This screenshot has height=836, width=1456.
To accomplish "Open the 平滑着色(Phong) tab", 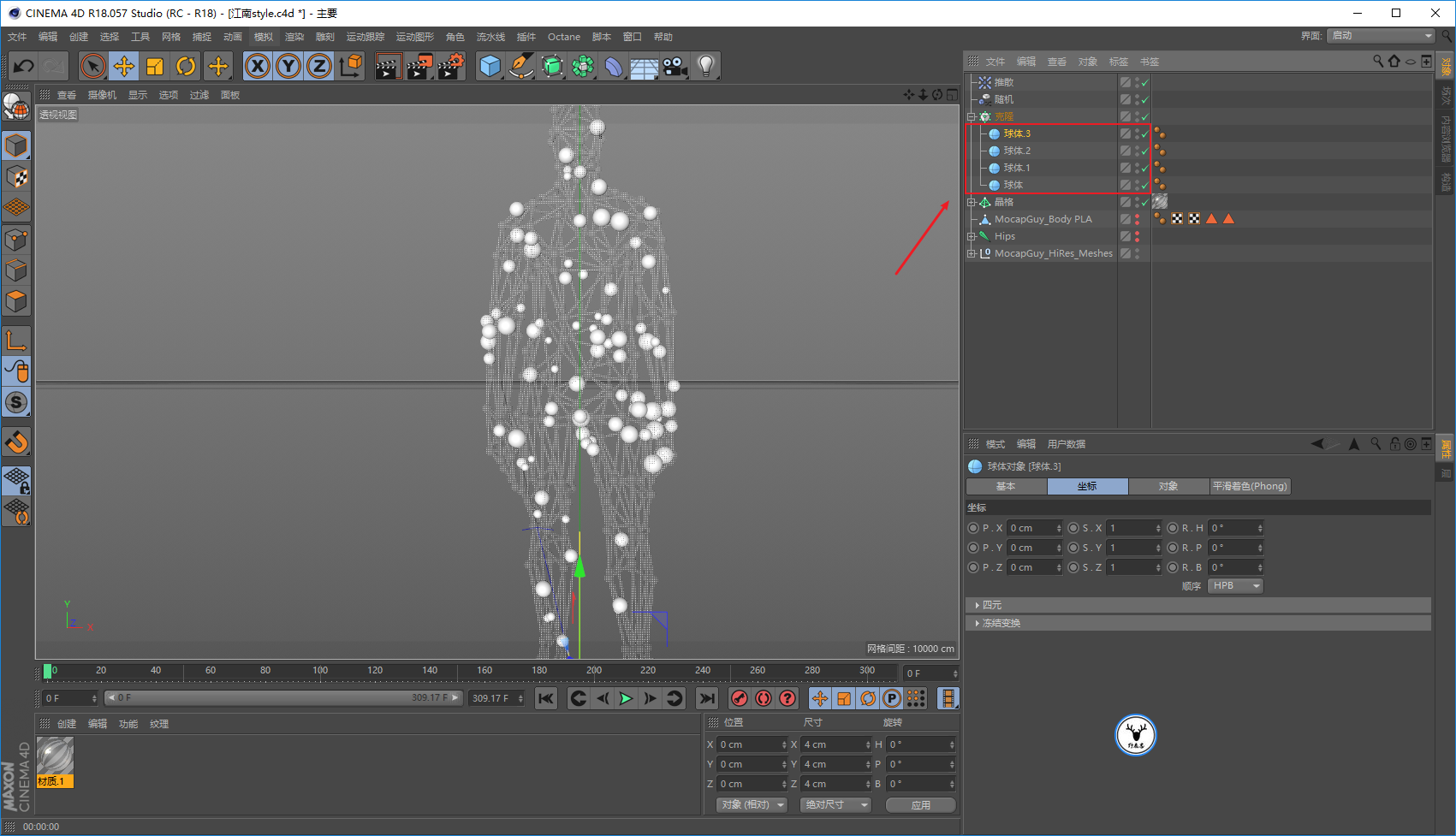I will click(1250, 486).
